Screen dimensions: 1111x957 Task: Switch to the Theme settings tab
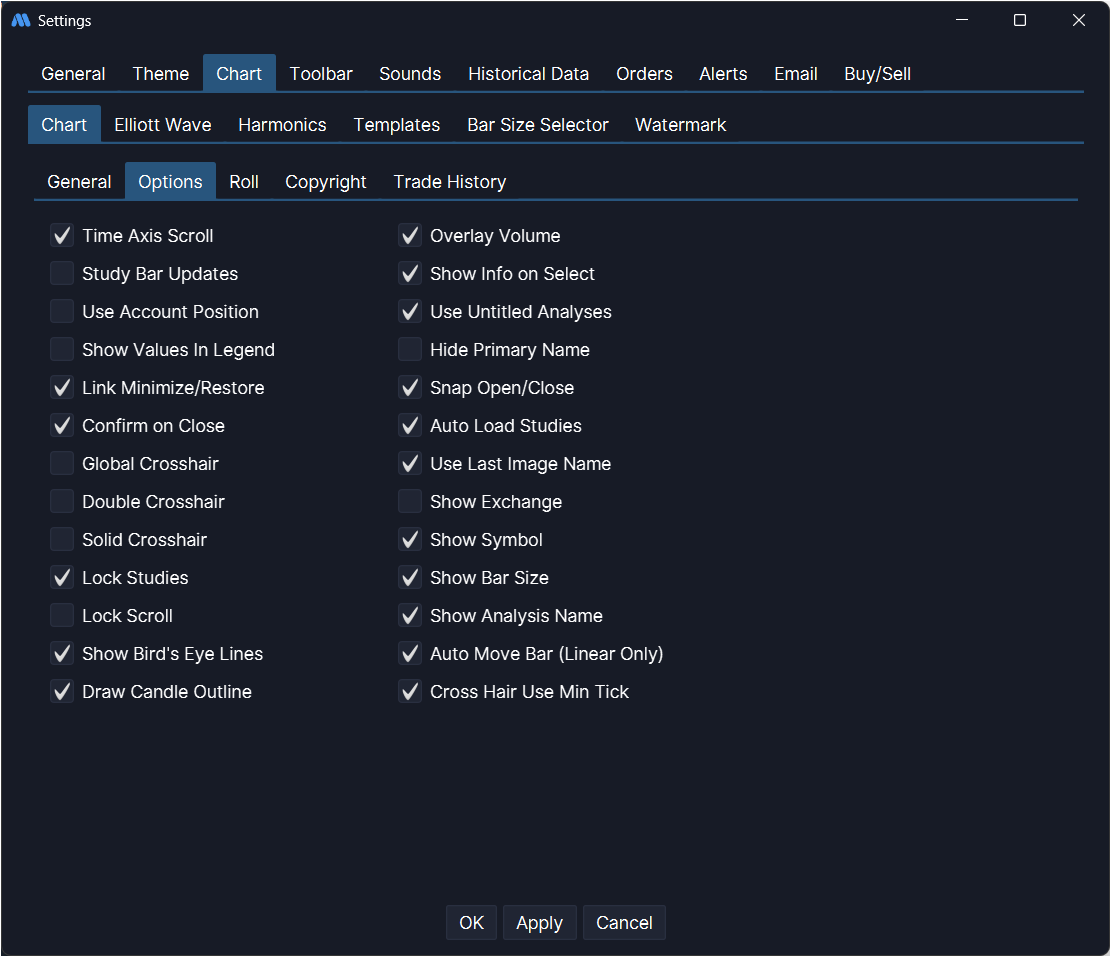[161, 74]
